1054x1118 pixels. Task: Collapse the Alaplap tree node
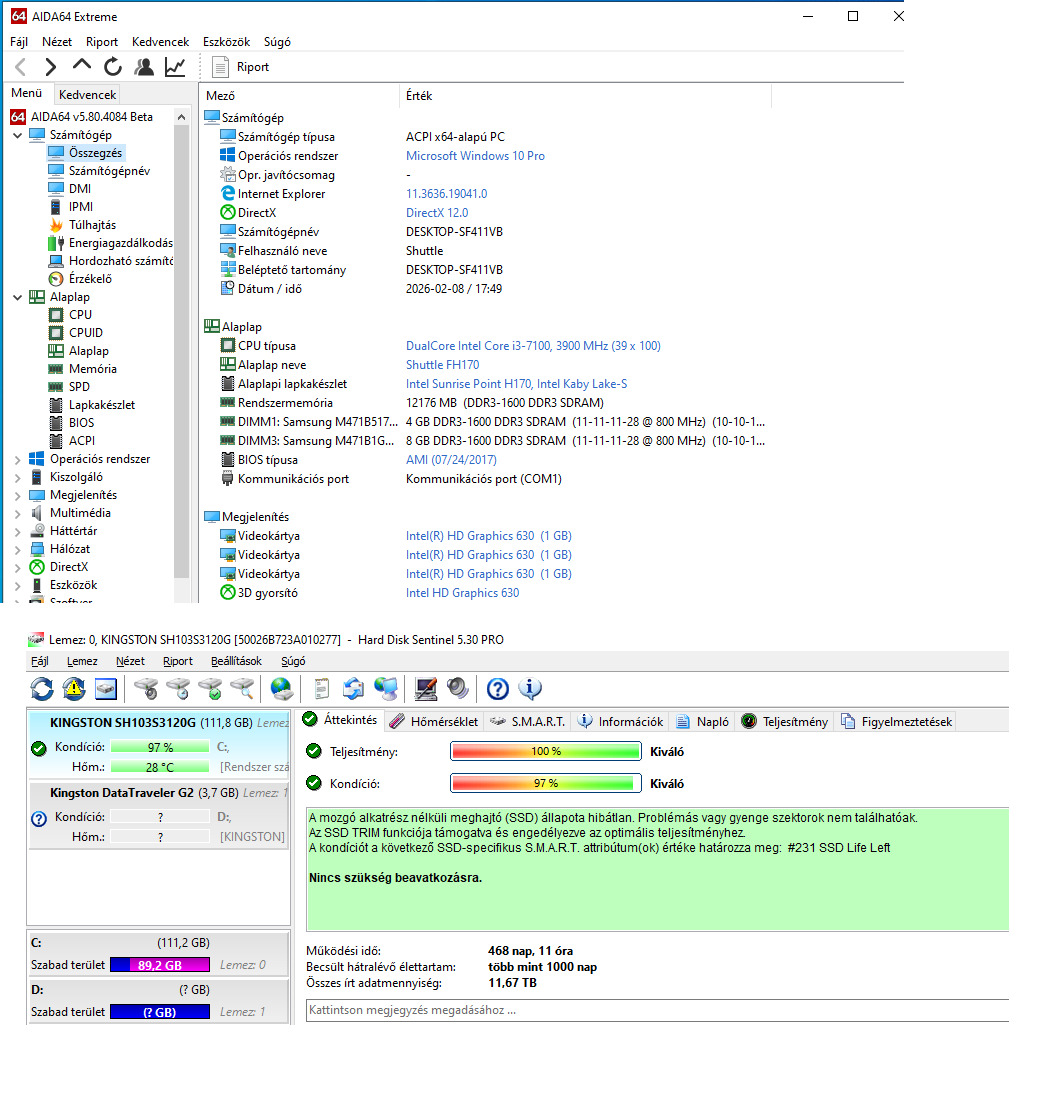18,297
